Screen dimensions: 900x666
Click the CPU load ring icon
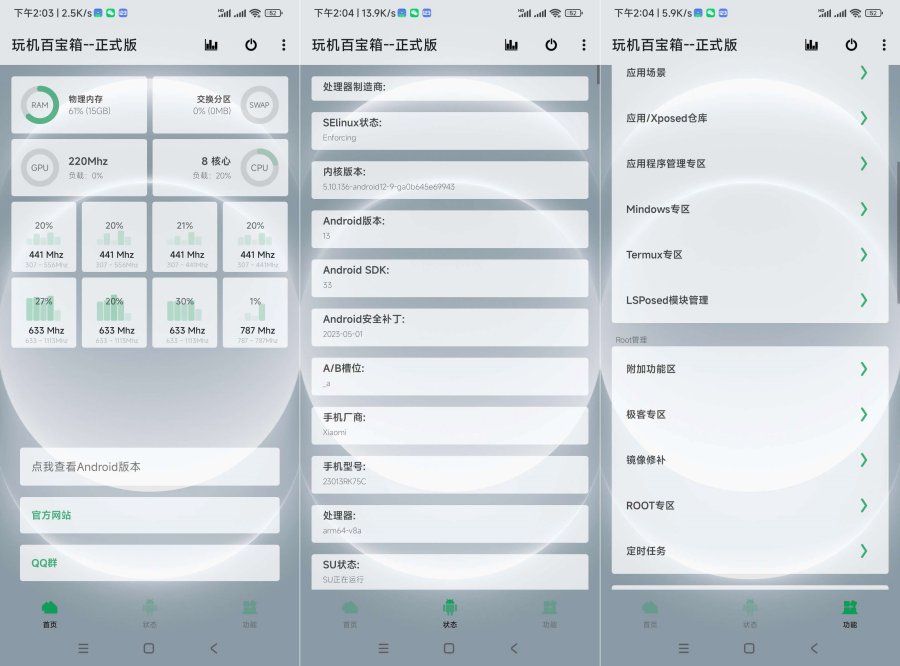point(260,168)
